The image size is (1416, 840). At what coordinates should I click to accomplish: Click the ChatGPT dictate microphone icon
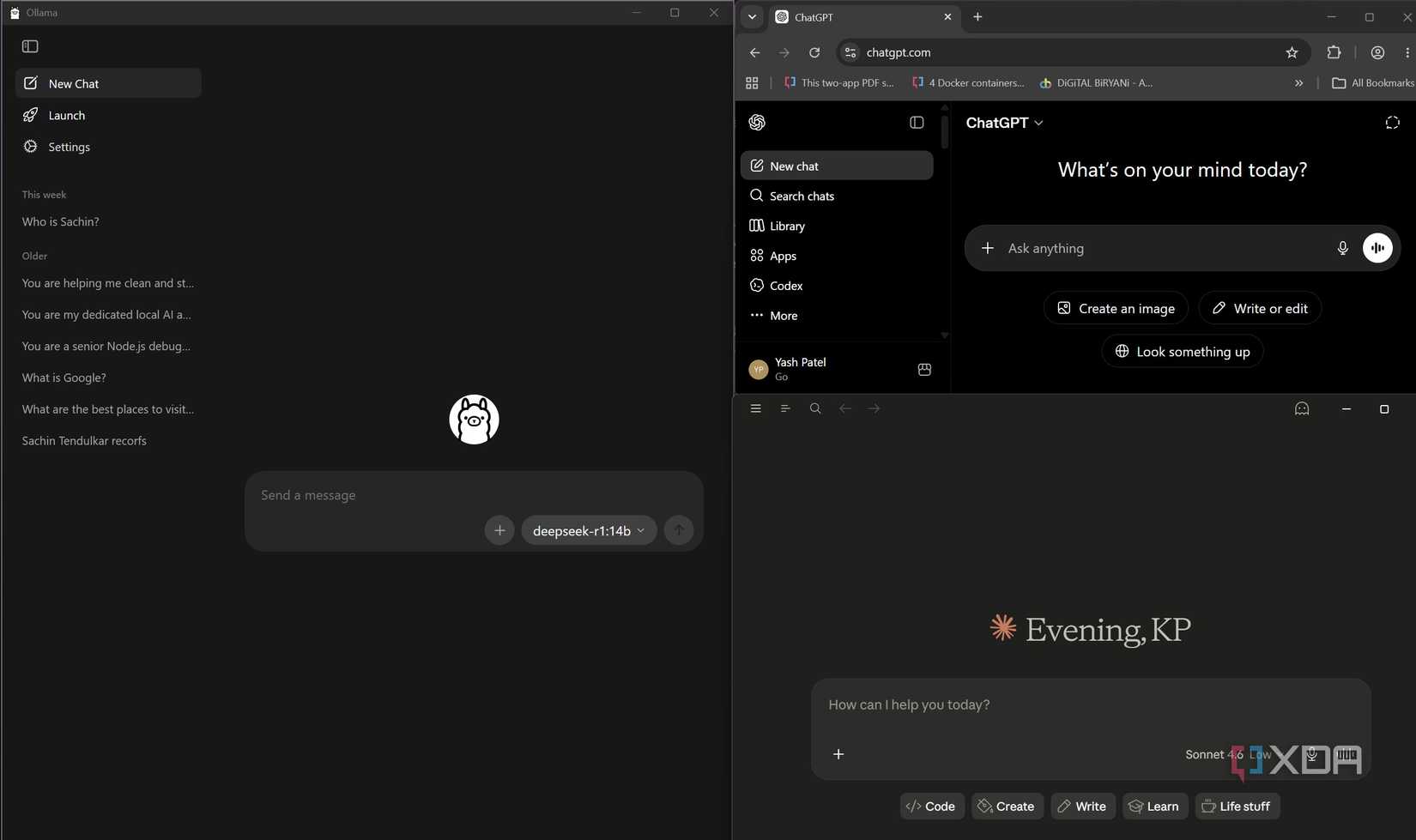point(1343,248)
